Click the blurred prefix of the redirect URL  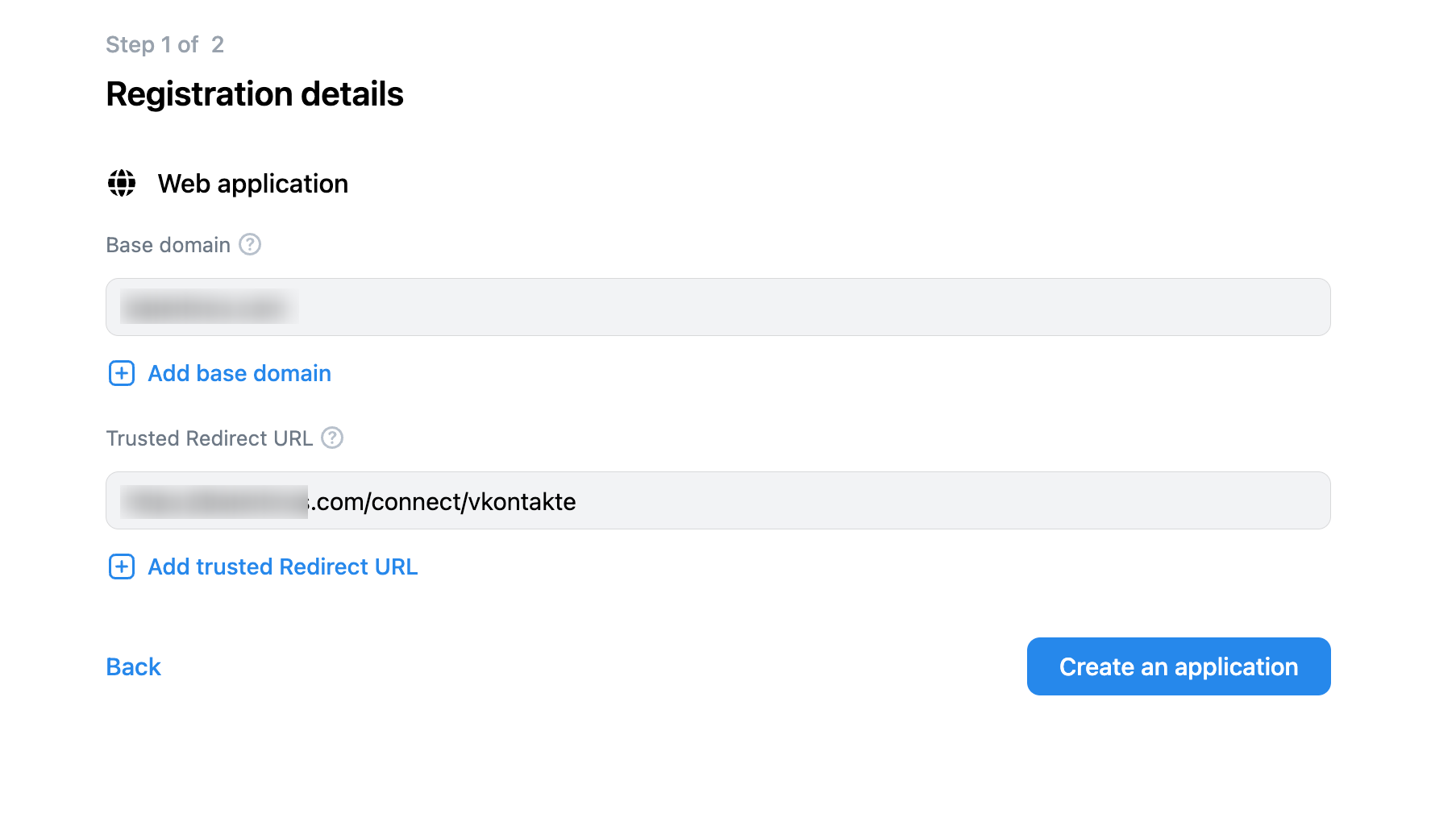pos(214,501)
